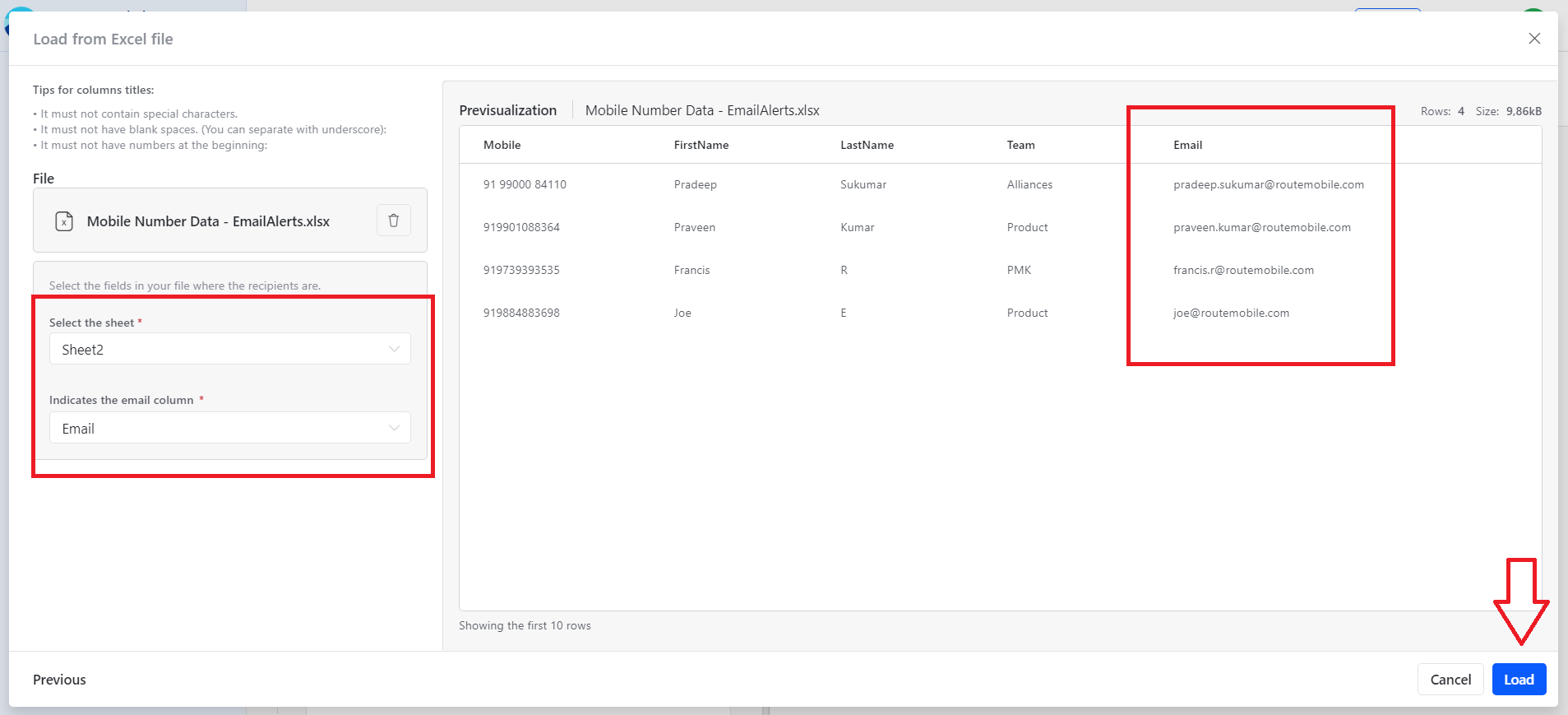Image resolution: width=1568 pixels, height=715 pixels.
Task: Click the Size 9,86kB indicator
Action: click(1508, 111)
